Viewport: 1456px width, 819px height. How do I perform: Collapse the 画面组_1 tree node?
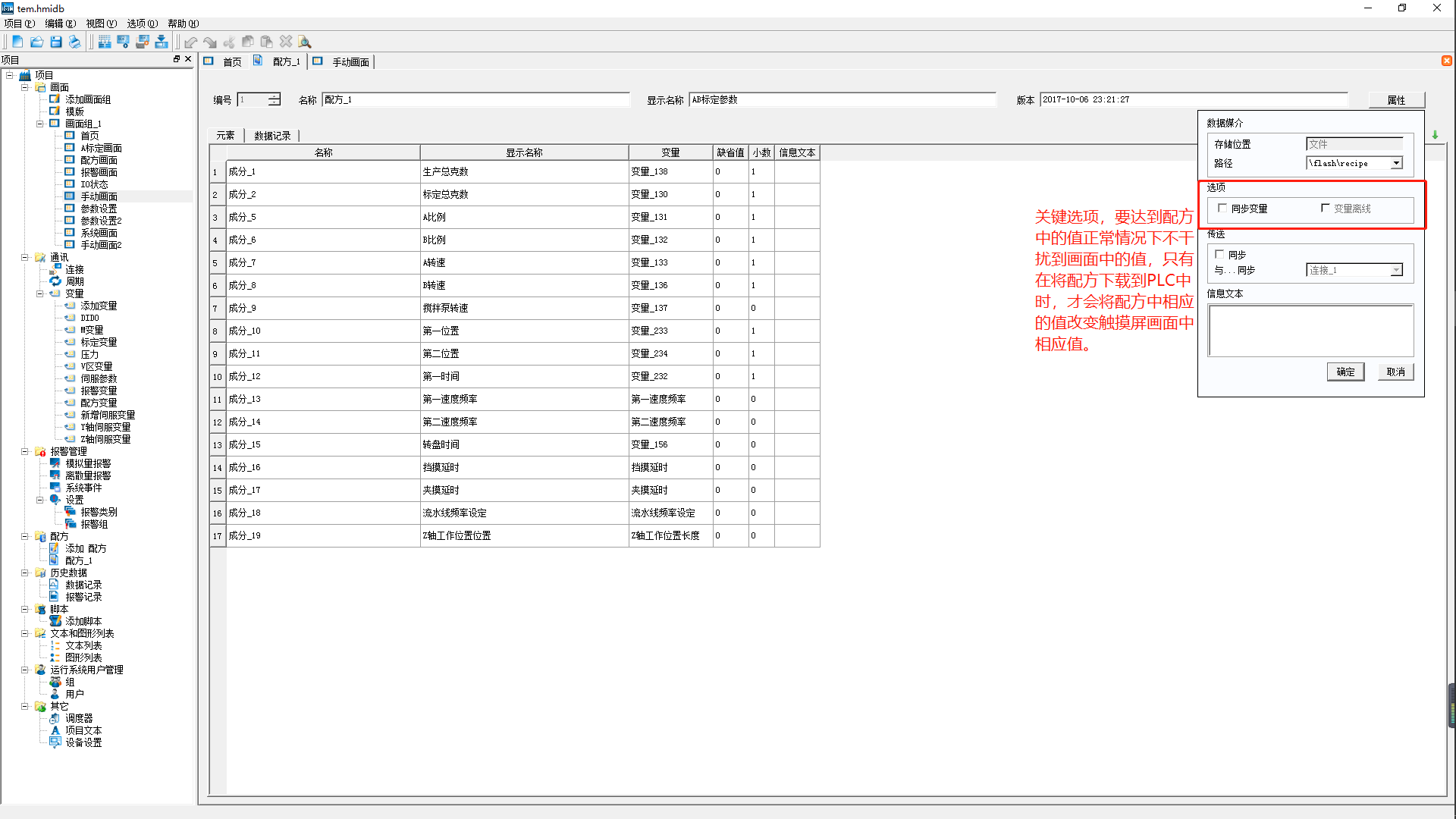tap(40, 124)
